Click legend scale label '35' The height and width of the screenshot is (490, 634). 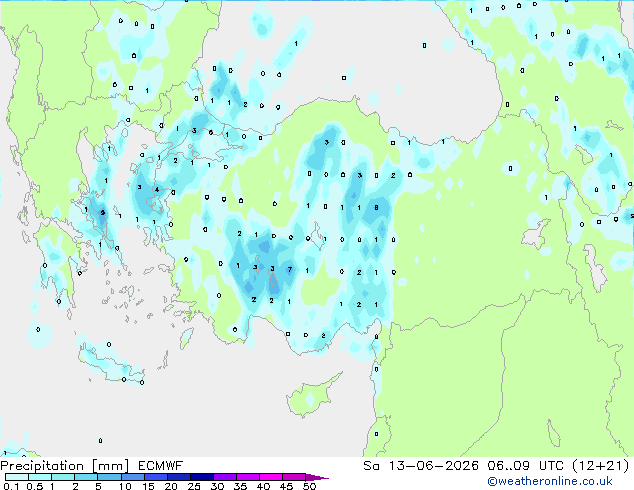240,486
